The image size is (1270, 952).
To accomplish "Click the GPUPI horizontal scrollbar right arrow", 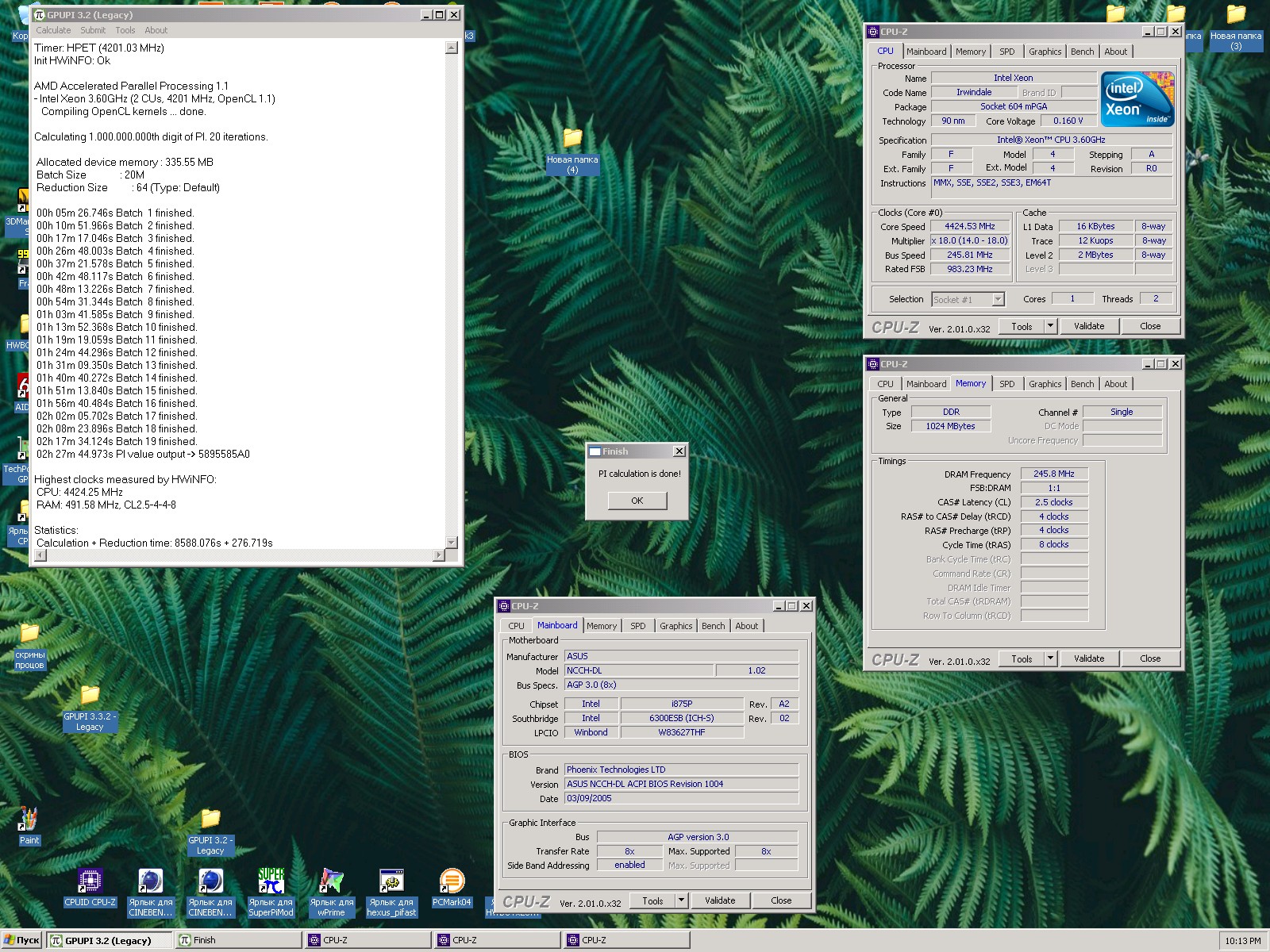I will click(439, 555).
